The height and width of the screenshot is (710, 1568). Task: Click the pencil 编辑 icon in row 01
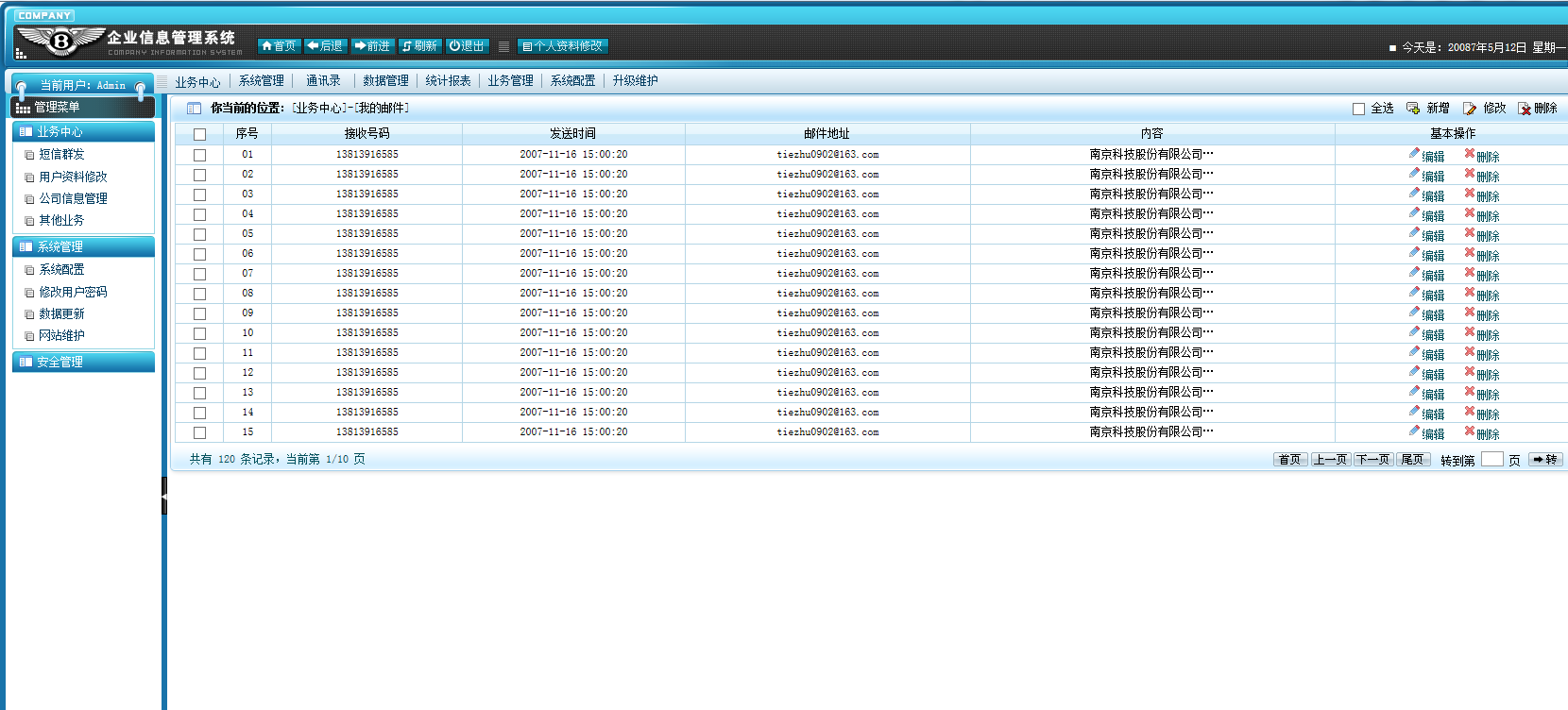[1414, 154]
